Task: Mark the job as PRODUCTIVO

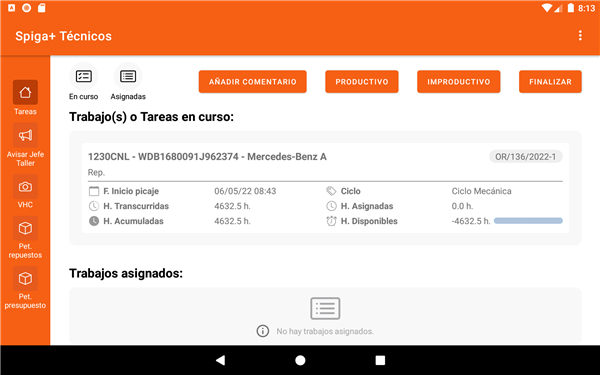Action: [x=362, y=82]
